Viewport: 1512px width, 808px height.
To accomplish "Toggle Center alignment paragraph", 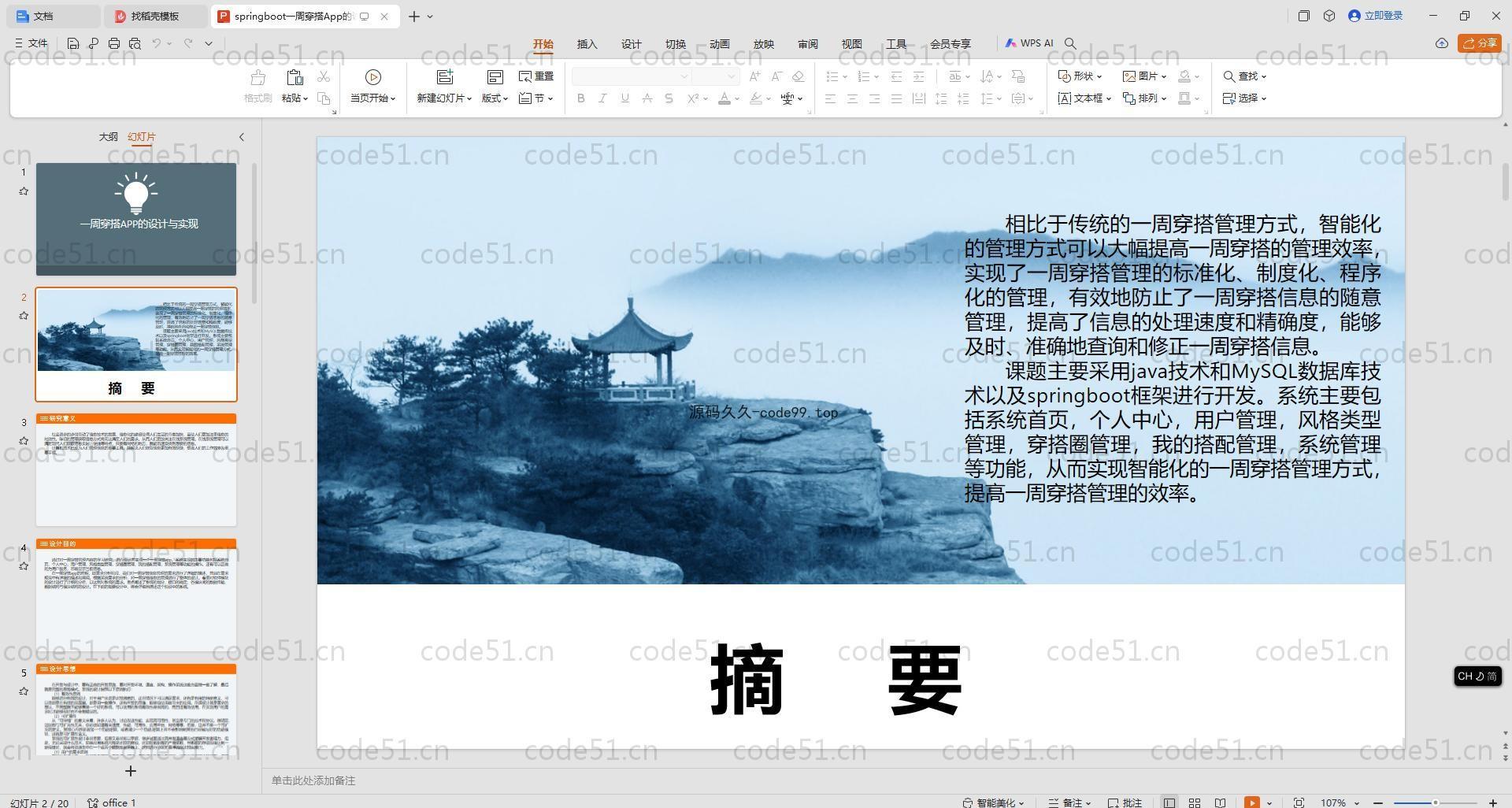I will (852, 98).
